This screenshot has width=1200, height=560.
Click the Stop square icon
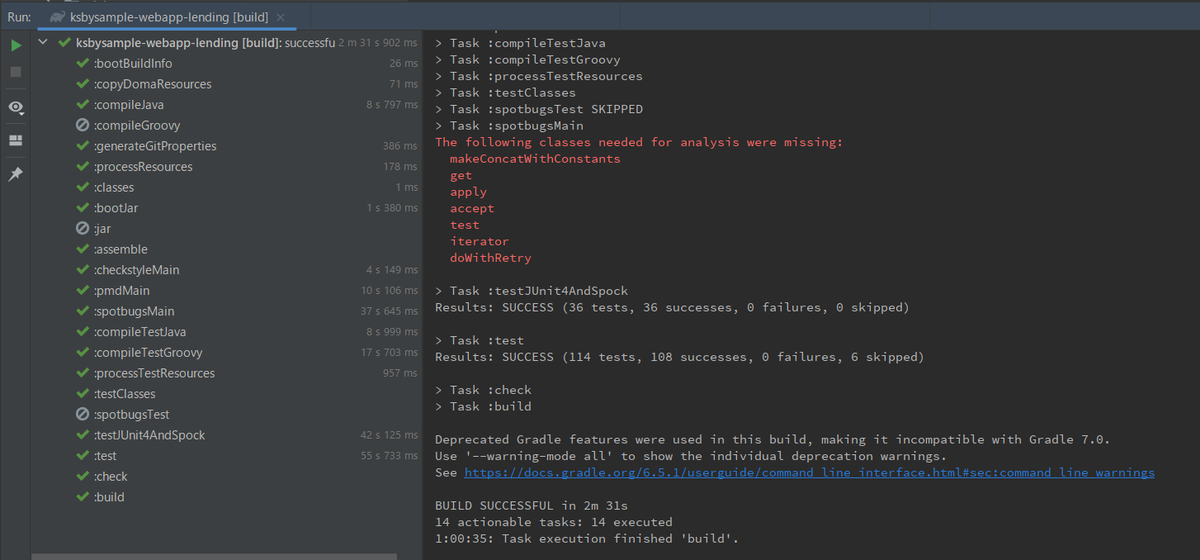(15, 72)
